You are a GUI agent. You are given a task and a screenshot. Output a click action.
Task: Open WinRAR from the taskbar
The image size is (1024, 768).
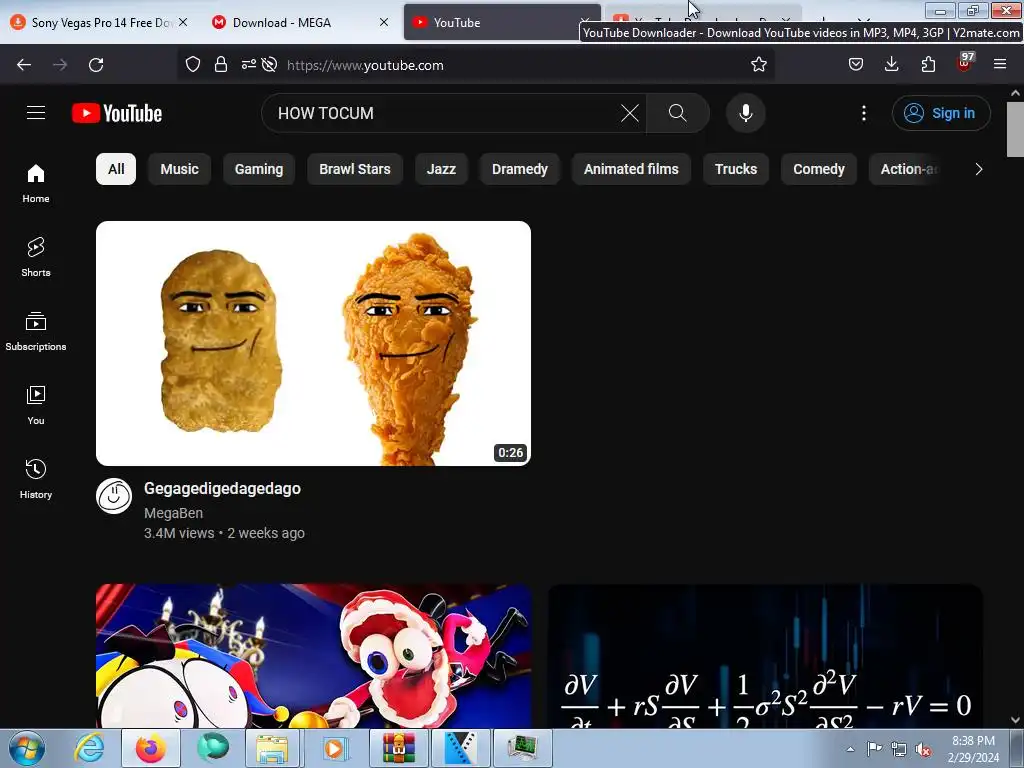click(x=398, y=748)
